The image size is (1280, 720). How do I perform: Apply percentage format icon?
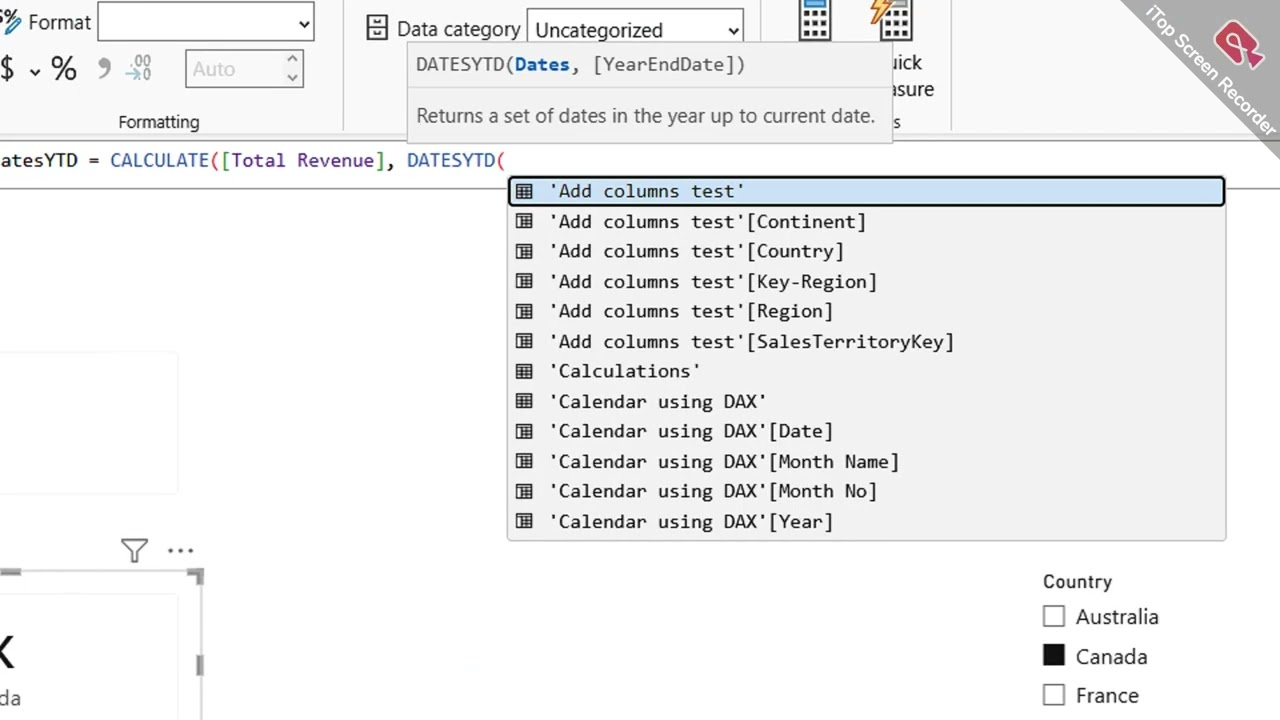point(64,69)
